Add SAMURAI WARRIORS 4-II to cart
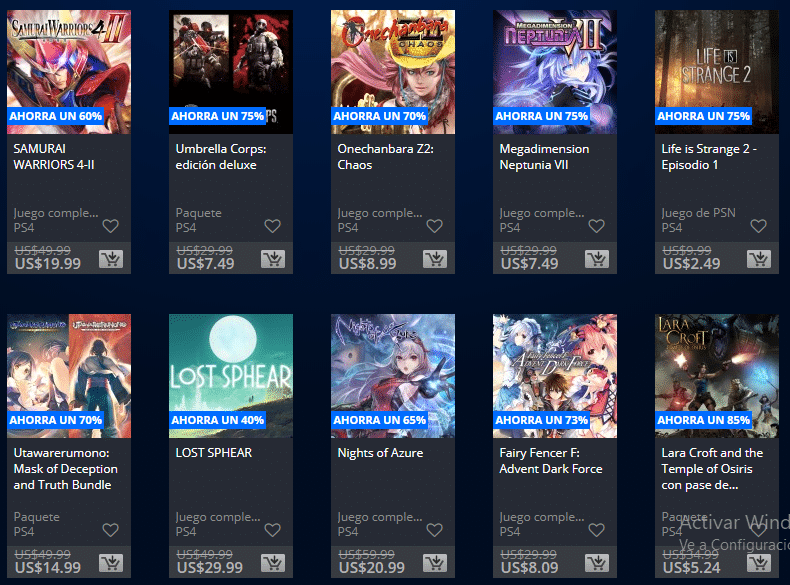Viewport: 790px width, 585px height. tap(111, 259)
